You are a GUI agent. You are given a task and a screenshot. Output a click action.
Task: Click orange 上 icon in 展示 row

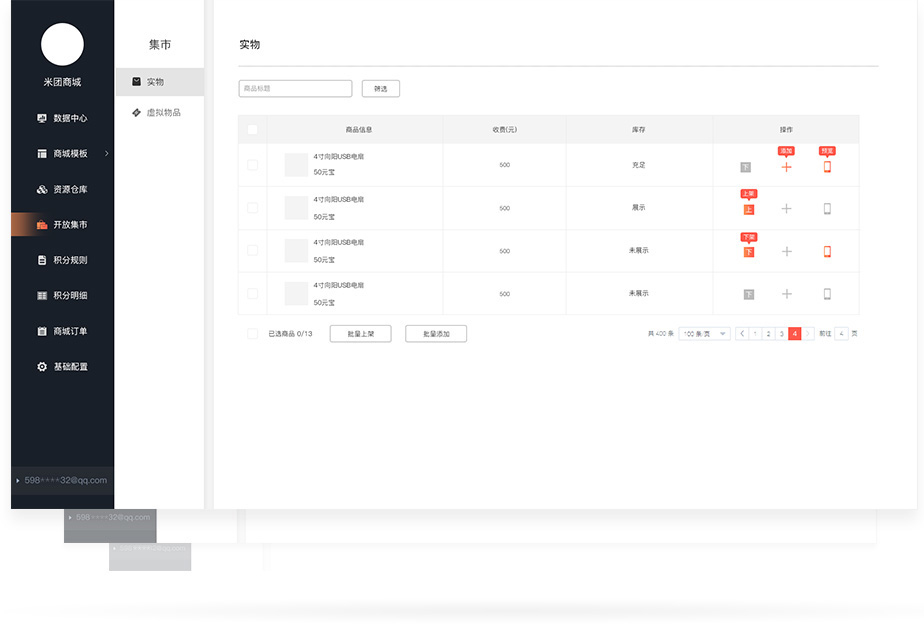click(749, 210)
